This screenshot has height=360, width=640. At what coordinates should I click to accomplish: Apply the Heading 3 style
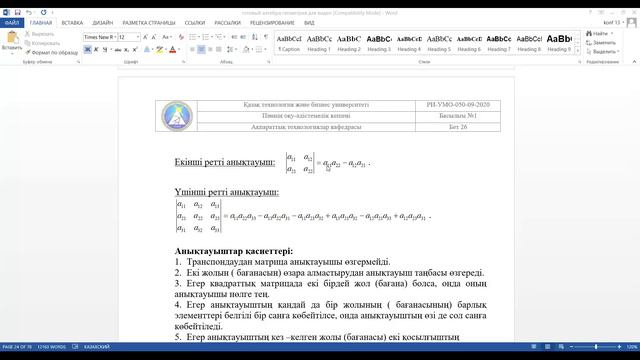click(379, 43)
